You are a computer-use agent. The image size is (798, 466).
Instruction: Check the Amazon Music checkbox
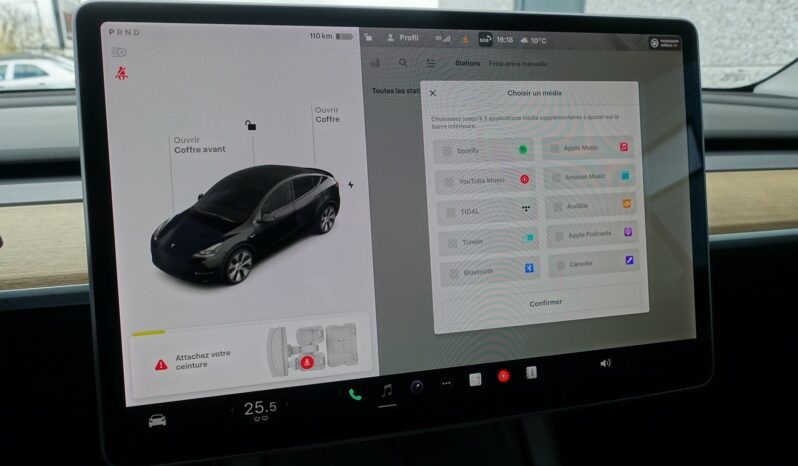point(556,178)
